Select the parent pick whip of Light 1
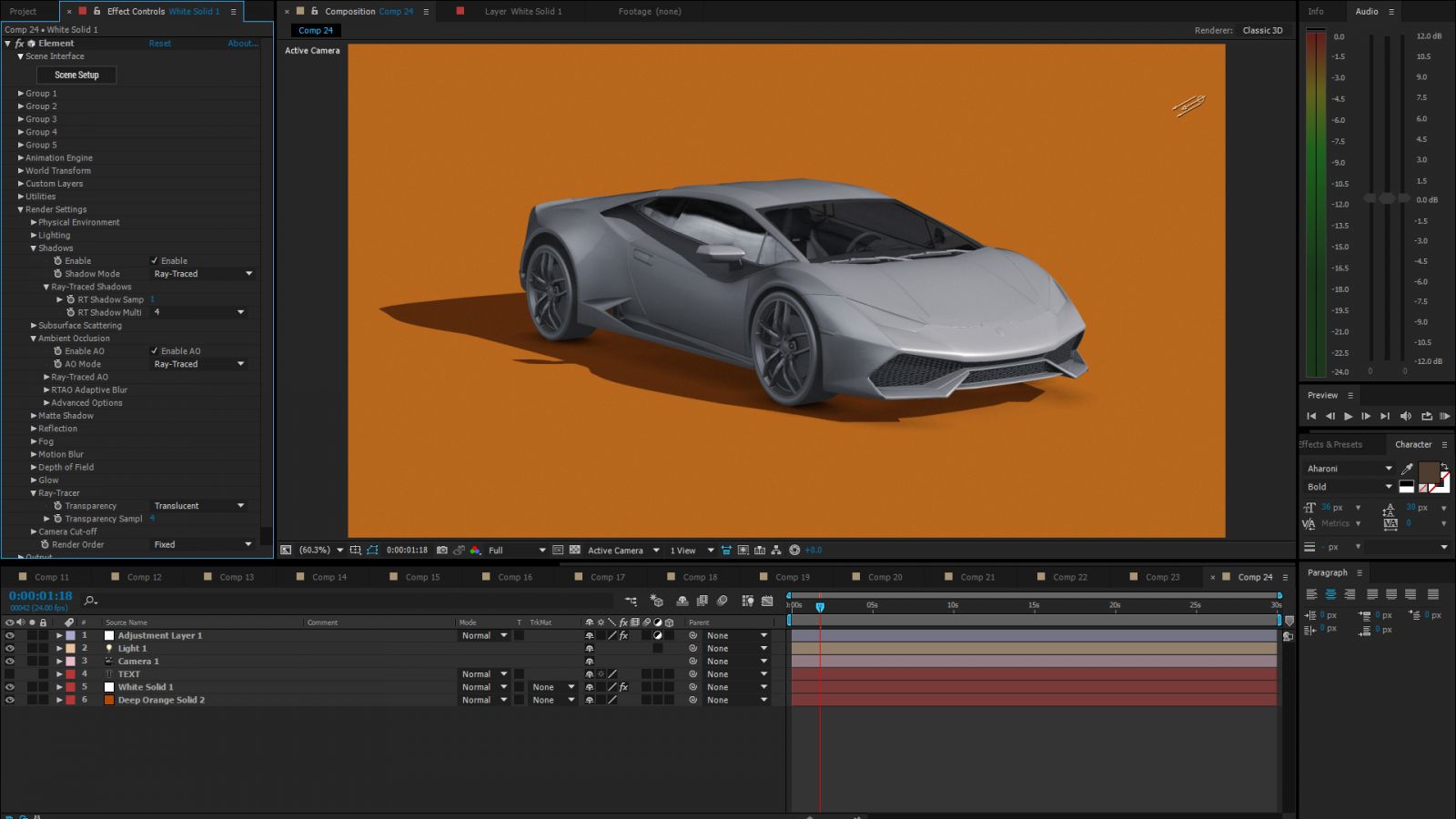 coord(692,648)
